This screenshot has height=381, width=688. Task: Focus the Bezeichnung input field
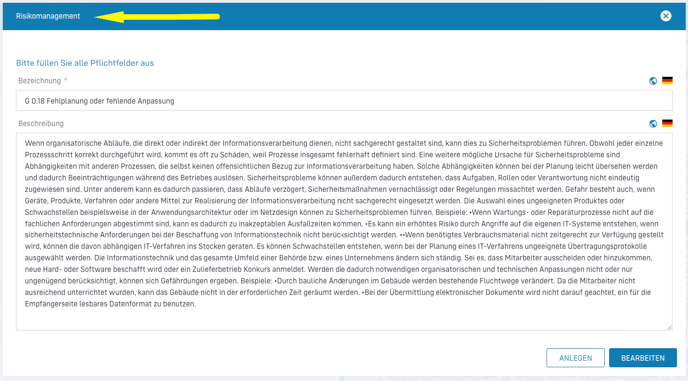coord(344,101)
